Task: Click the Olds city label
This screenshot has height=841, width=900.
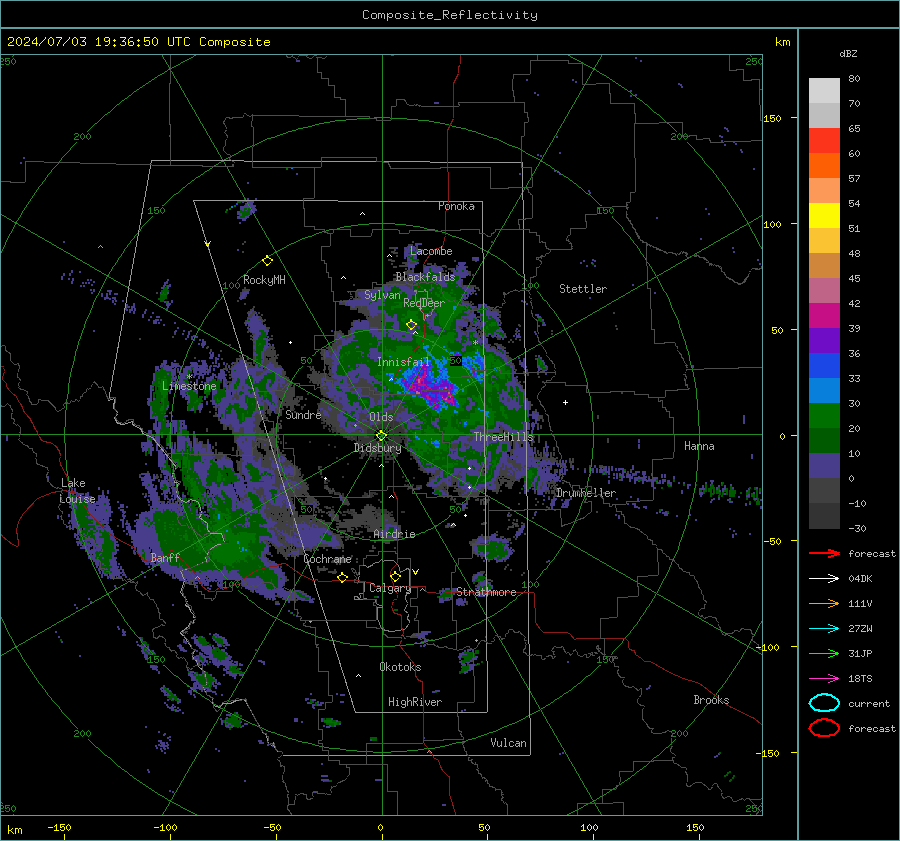Action: [x=381, y=417]
